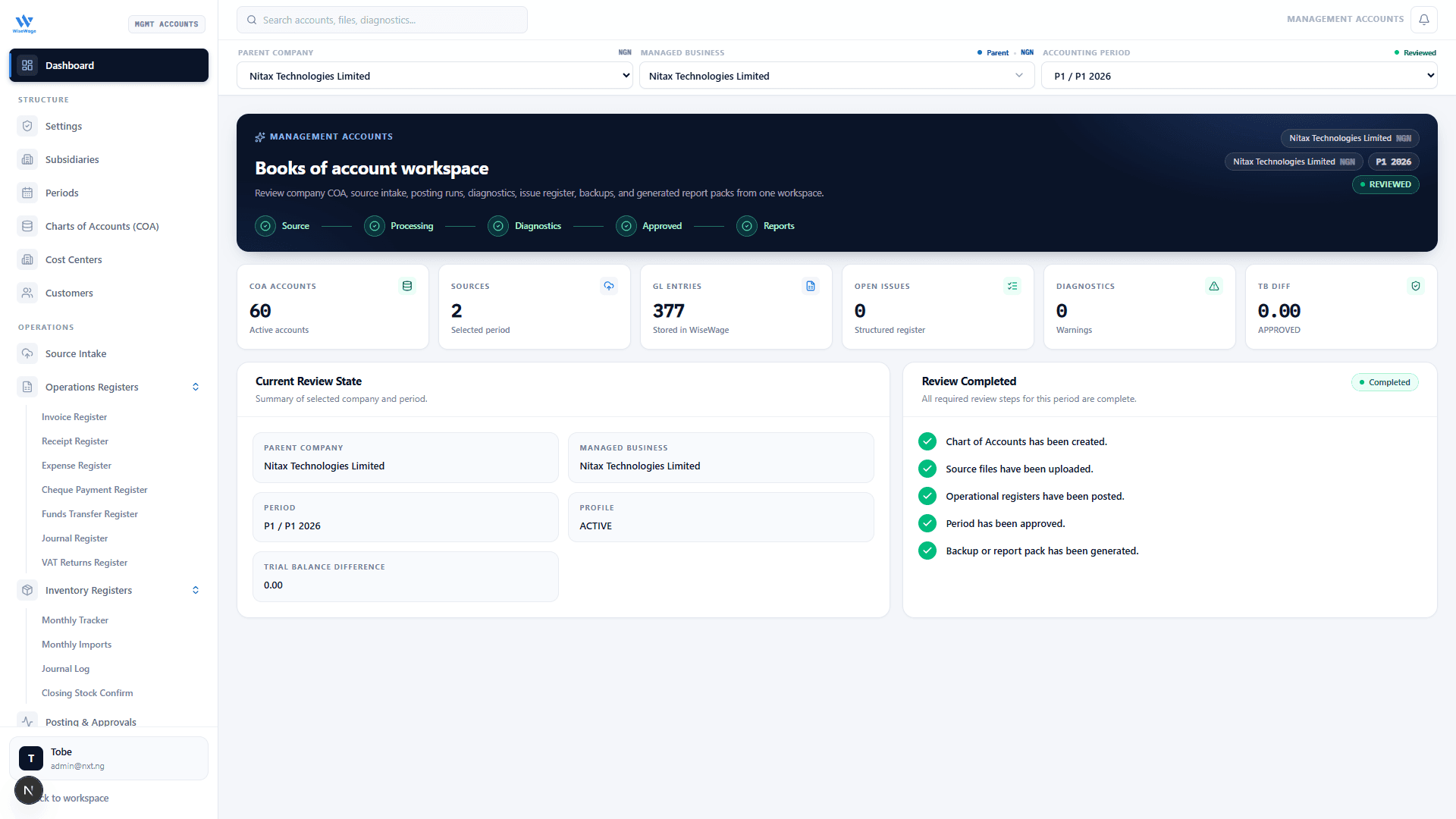The width and height of the screenshot is (1456, 819).
Task: Click the Processing step check icon
Action: point(375,226)
